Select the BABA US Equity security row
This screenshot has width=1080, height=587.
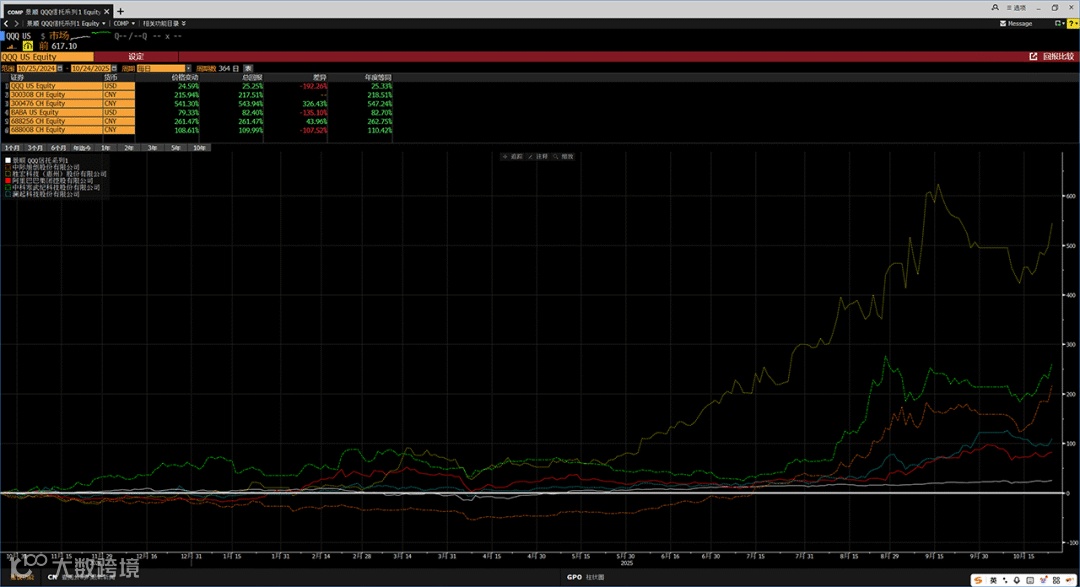coord(56,112)
